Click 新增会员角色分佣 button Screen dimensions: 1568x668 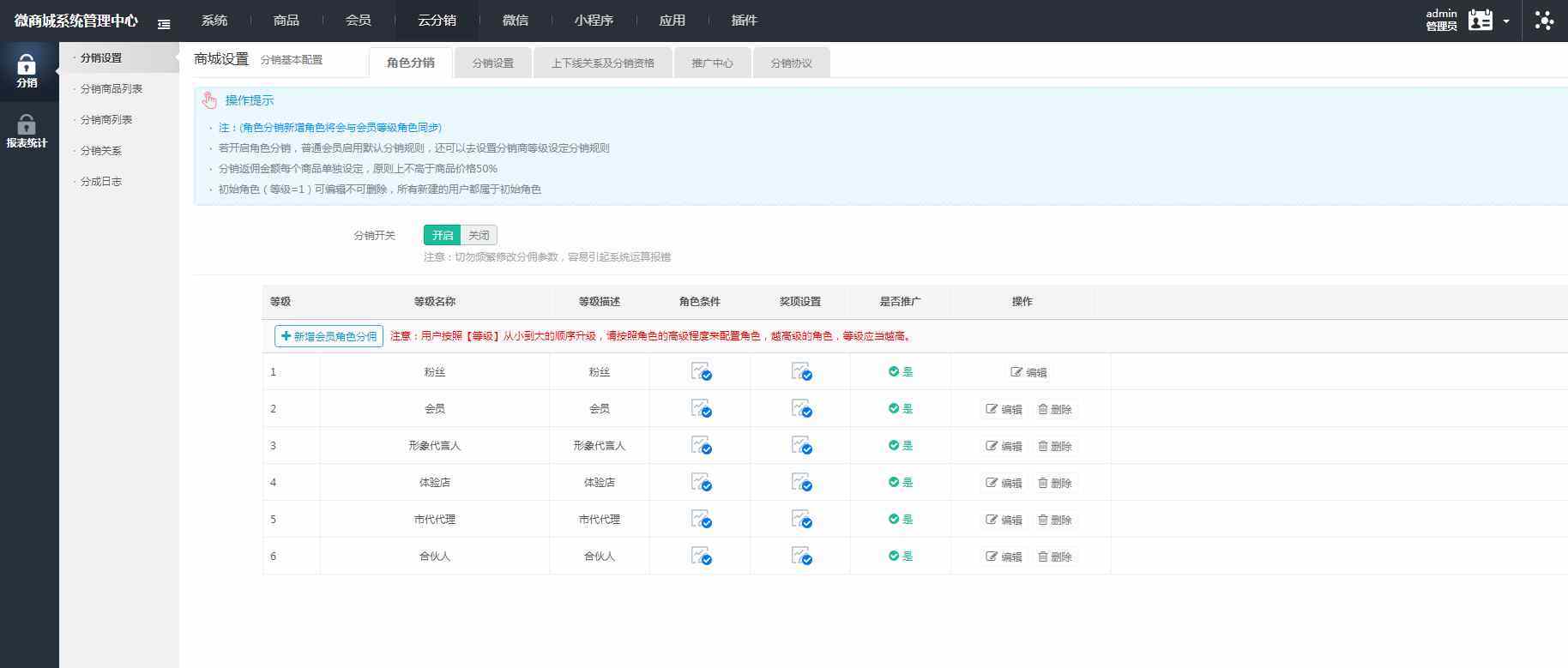point(329,336)
